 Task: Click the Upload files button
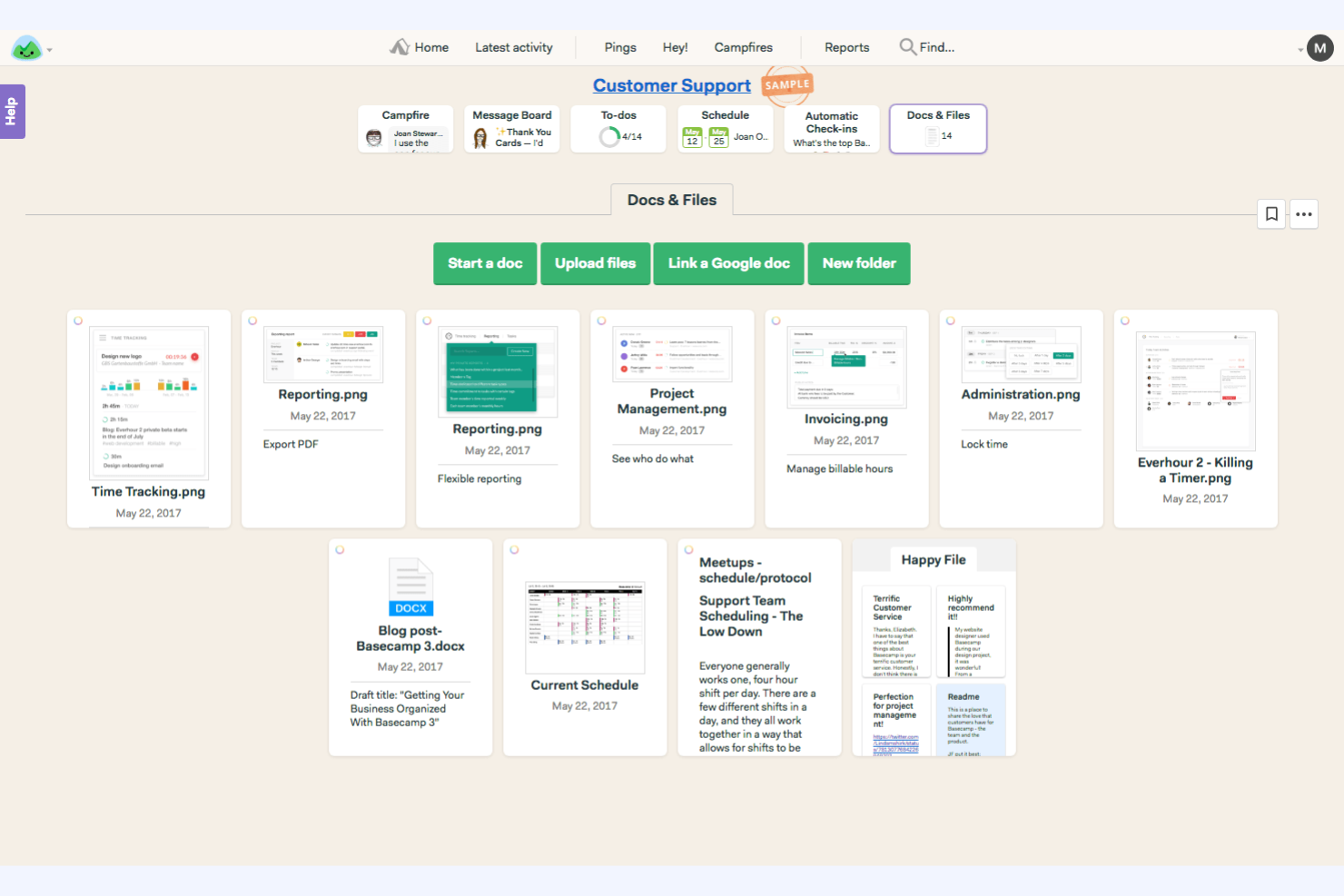(595, 263)
